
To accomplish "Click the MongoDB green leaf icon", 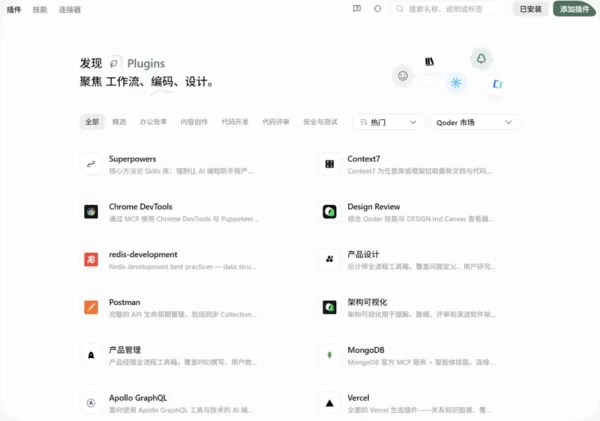I will pyautogui.click(x=329, y=355).
